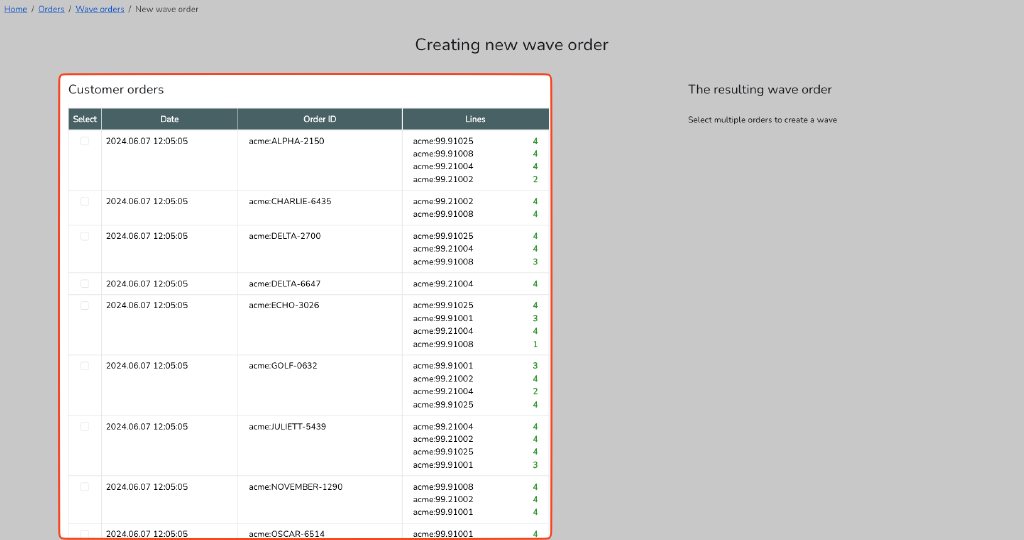Select order acme:ECHO-3026 via checkbox
The width and height of the screenshot is (1024, 540).
(85, 305)
